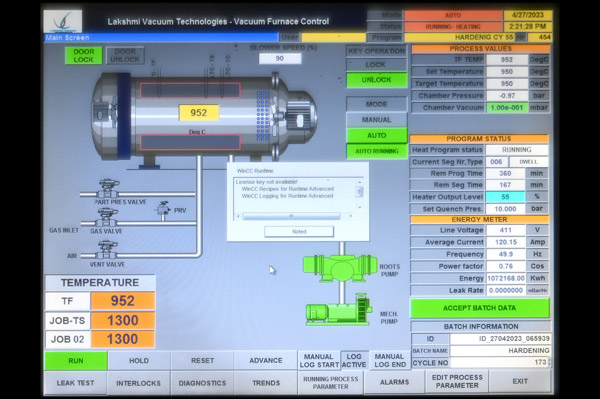Select the Part Pres Valve symbol
Screen dimensions: 600x399
pos(108,188)
